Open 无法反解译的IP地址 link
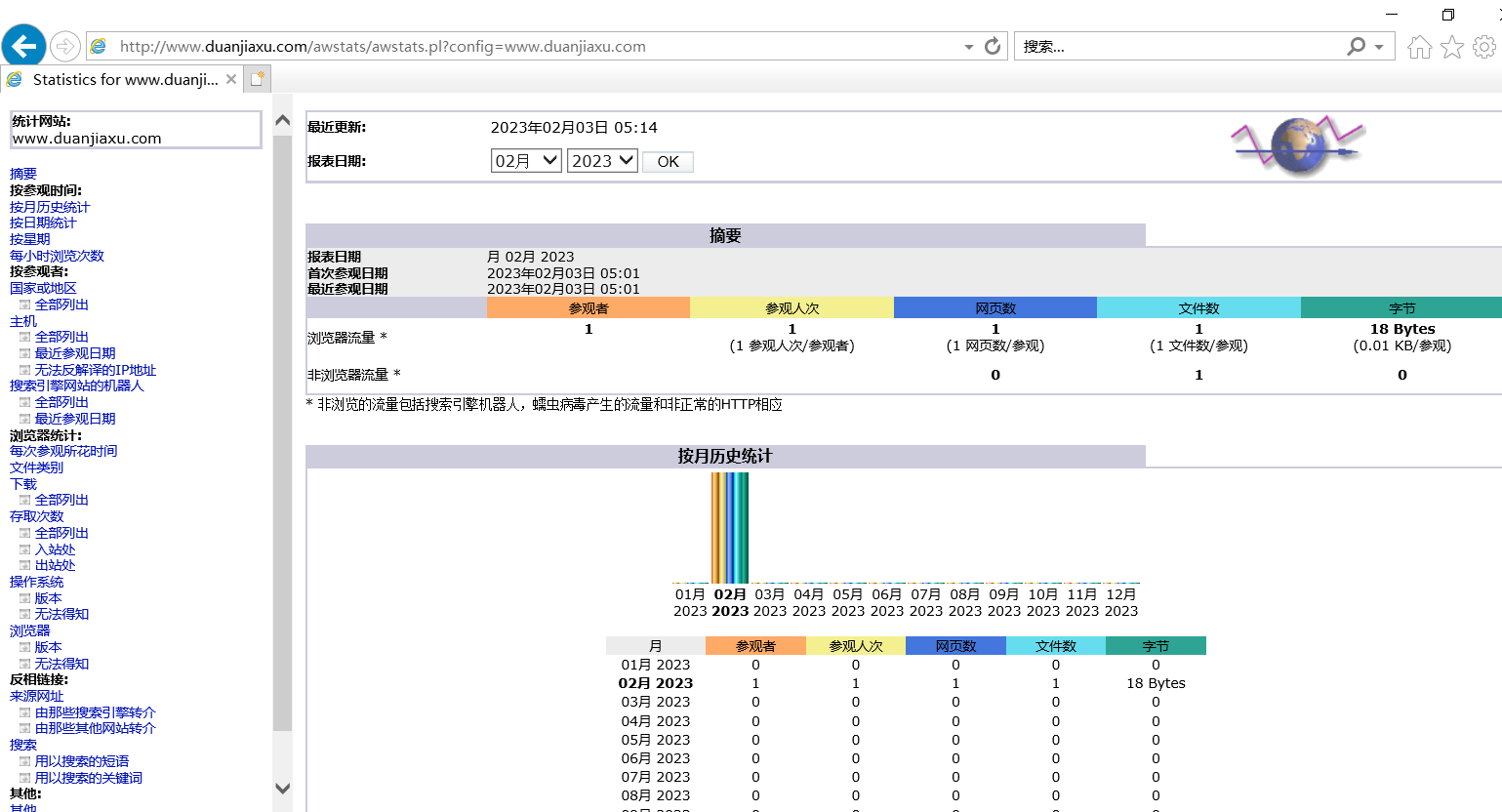 [96, 370]
